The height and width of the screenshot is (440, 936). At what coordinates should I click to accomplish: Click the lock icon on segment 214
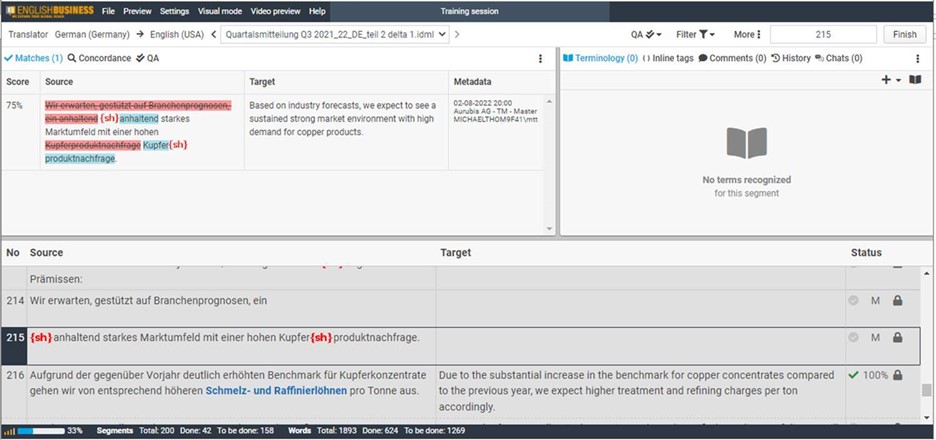pyautogui.click(x=896, y=301)
